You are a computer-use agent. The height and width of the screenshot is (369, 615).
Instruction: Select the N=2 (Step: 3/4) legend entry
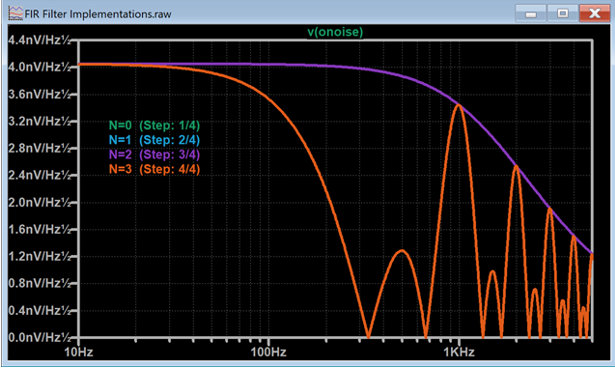point(155,155)
